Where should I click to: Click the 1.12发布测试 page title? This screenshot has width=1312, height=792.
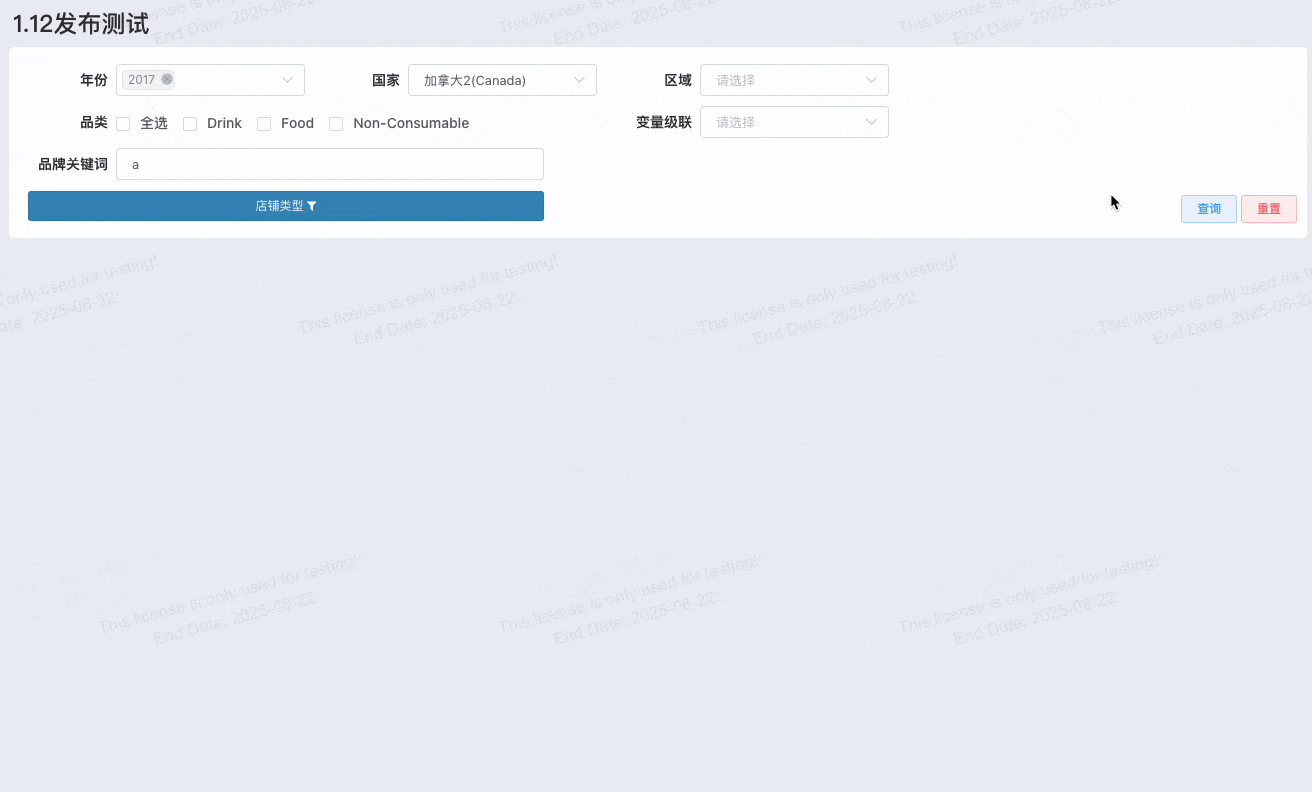tap(81, 24)
